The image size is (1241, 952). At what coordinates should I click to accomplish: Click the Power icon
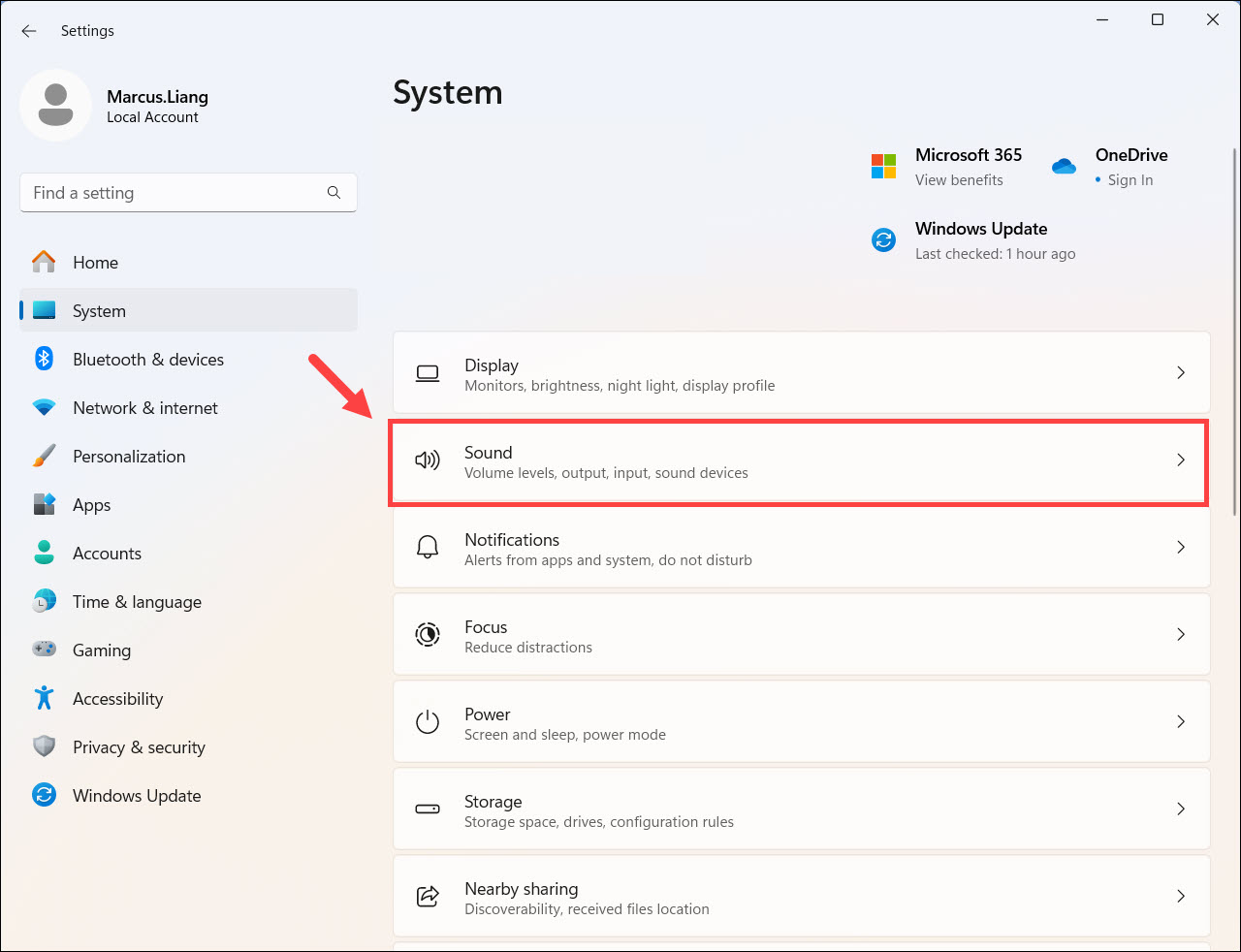point(428,722)
